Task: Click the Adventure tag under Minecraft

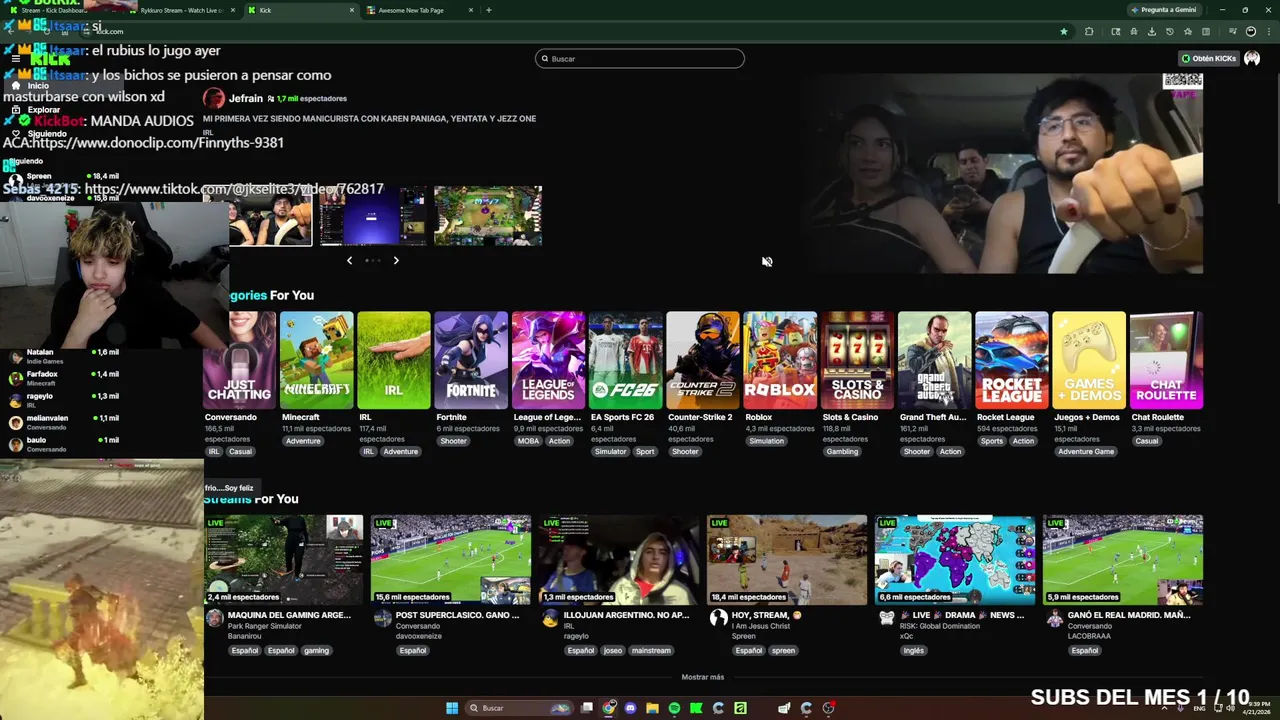Action: 303,441
